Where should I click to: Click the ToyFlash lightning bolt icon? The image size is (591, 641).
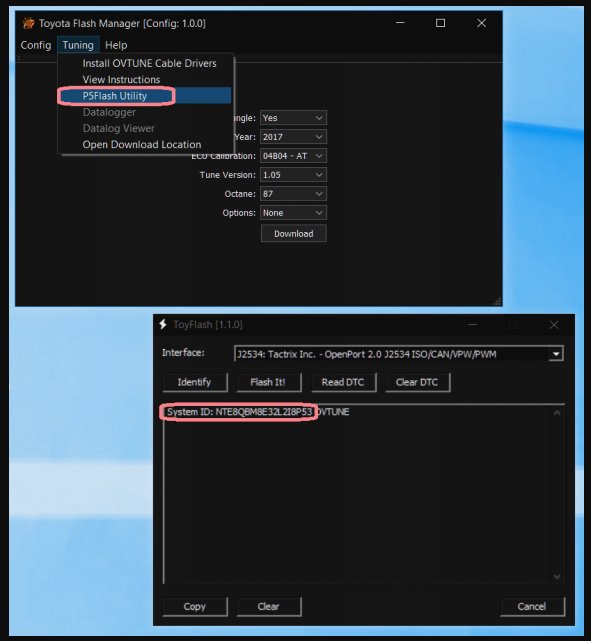click(x=163, y=324)
